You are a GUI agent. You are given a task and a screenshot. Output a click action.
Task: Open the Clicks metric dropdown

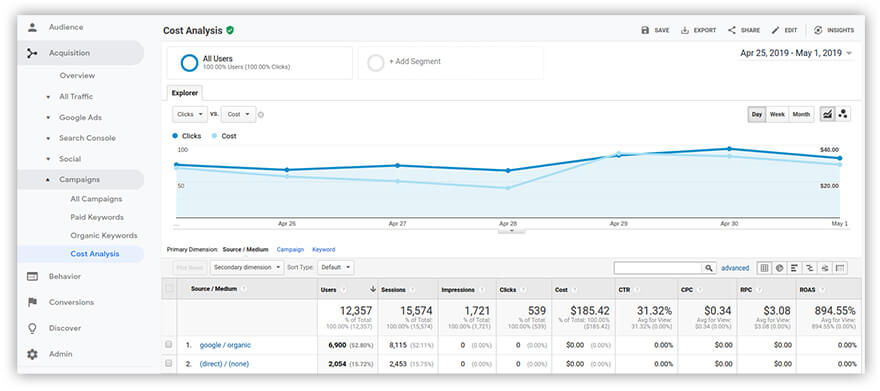(190, 114)
